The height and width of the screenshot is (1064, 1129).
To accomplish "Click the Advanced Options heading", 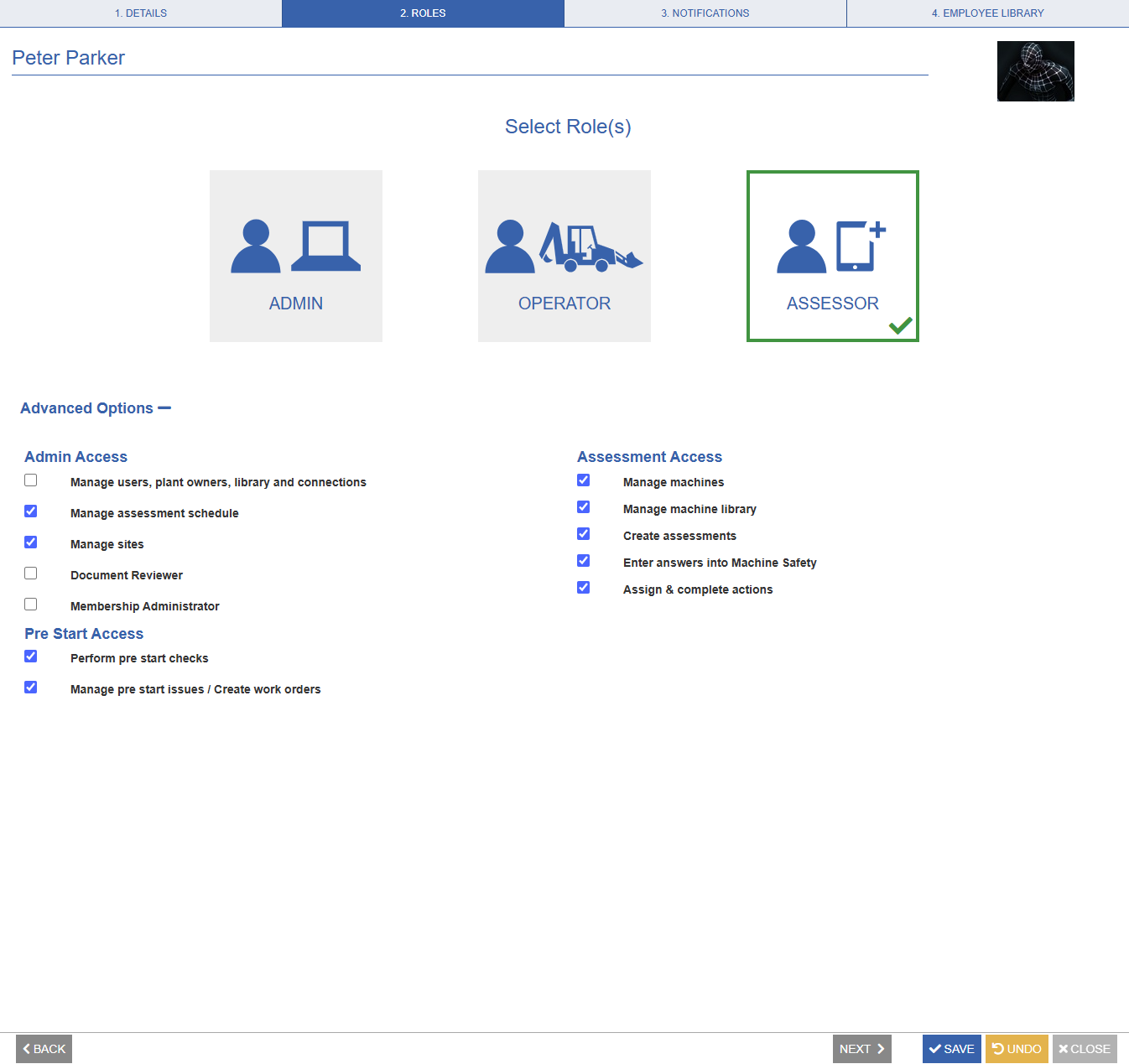I will tap(87, 408).
